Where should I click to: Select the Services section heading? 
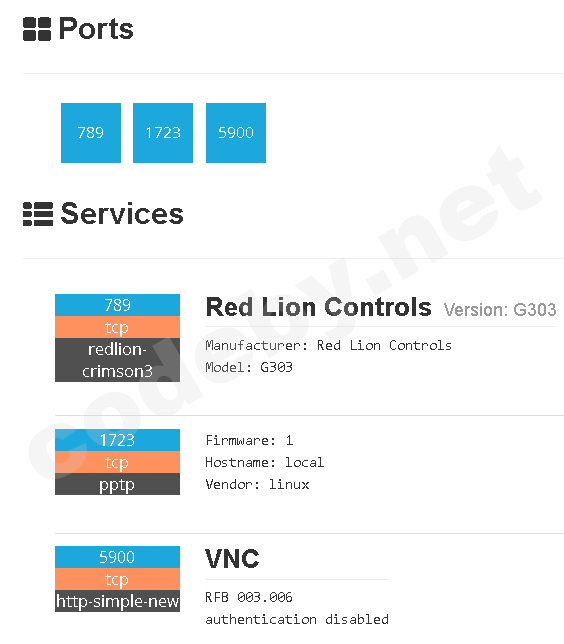122,214
